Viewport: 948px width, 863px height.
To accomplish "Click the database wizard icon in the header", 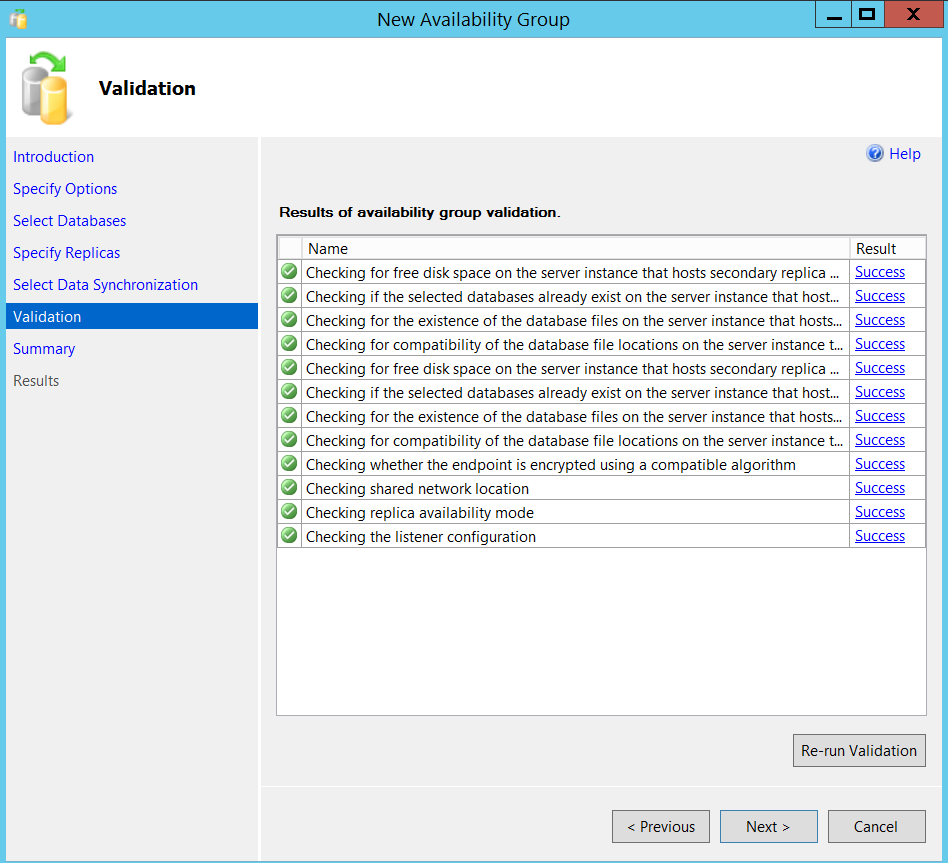I will (46, 89).
